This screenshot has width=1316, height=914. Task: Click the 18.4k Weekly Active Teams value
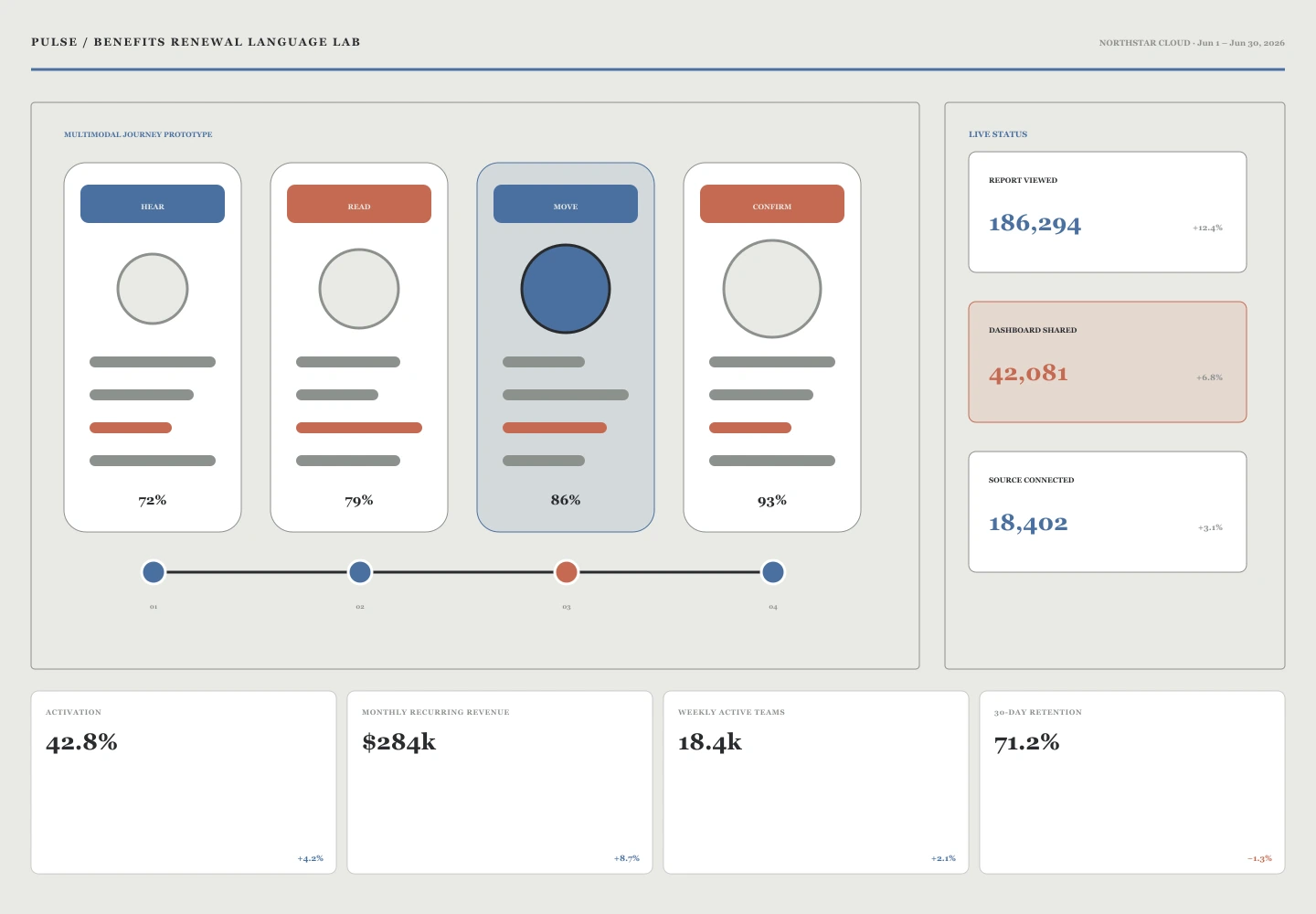(x=710, y=742)
